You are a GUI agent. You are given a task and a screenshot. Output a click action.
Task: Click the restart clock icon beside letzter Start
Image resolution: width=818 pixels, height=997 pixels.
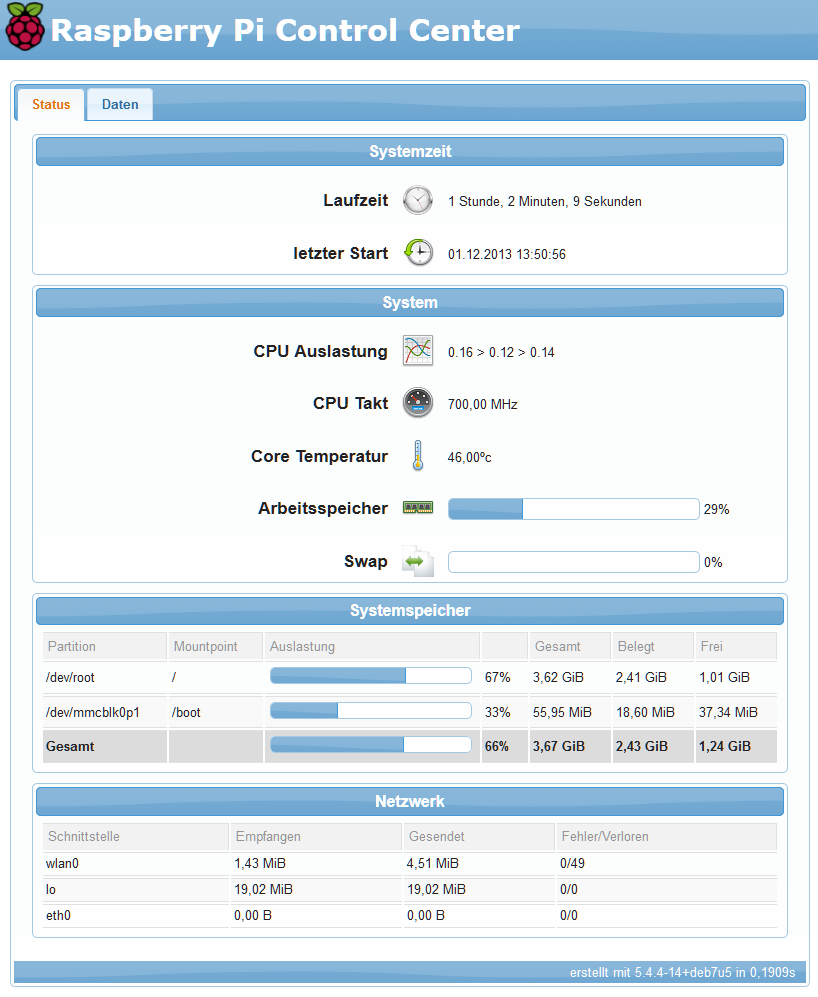pos(418,253)
